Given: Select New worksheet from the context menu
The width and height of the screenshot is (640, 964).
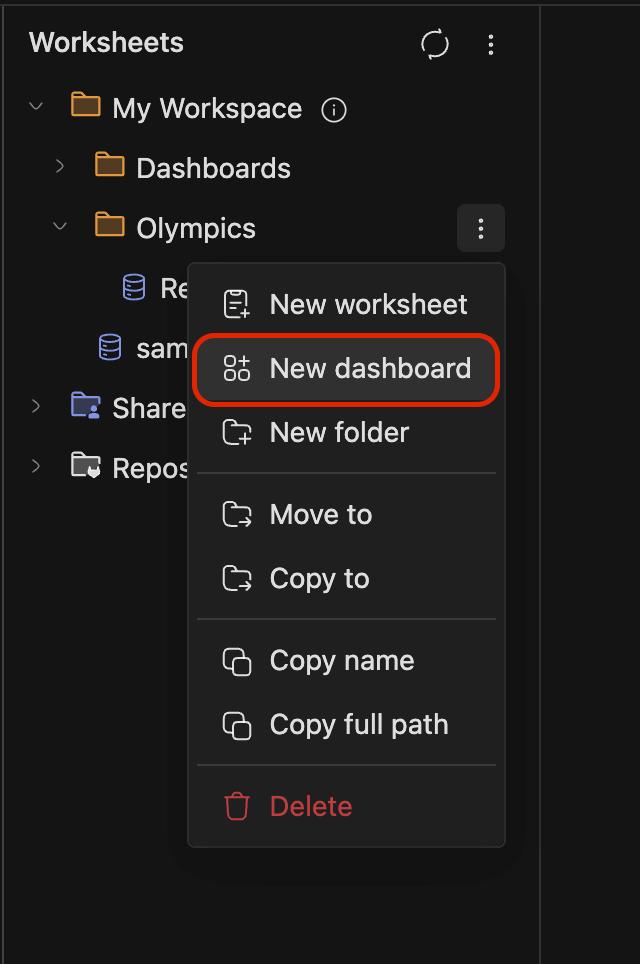Looking at the screenshot, I should pos(367,304).
